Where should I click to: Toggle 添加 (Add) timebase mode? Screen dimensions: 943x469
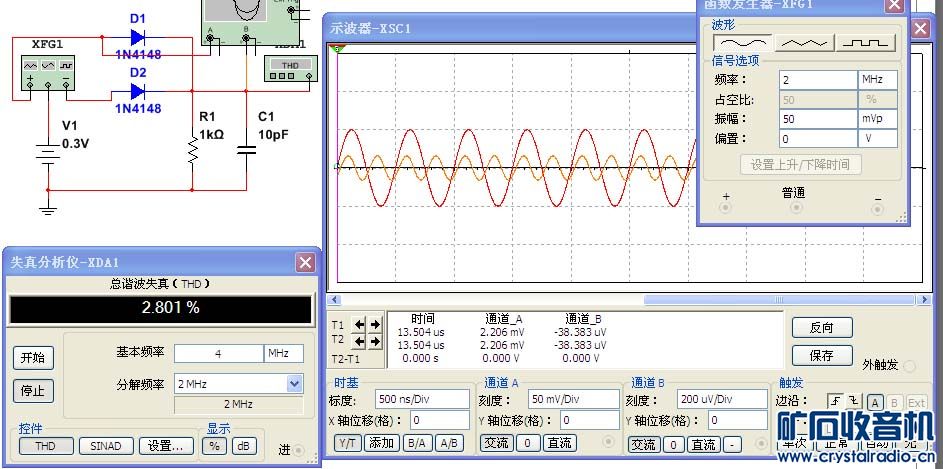[381, 444]
